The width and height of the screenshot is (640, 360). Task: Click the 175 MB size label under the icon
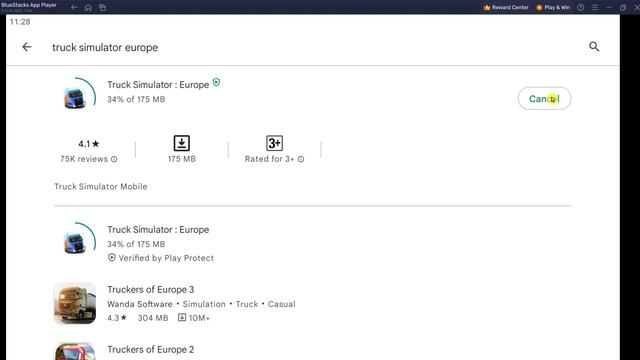click(182, 159)
